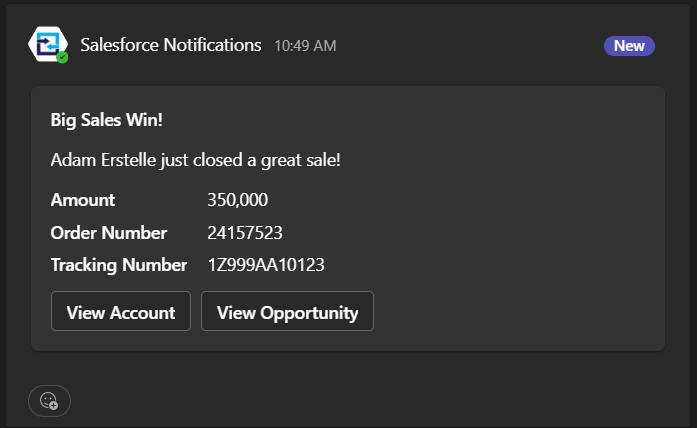Viewport: 697px width, 428px height.
Task: Click the Salesforce Notifications avatar icon
Action: pyautogui.click(x=48, y=44)
